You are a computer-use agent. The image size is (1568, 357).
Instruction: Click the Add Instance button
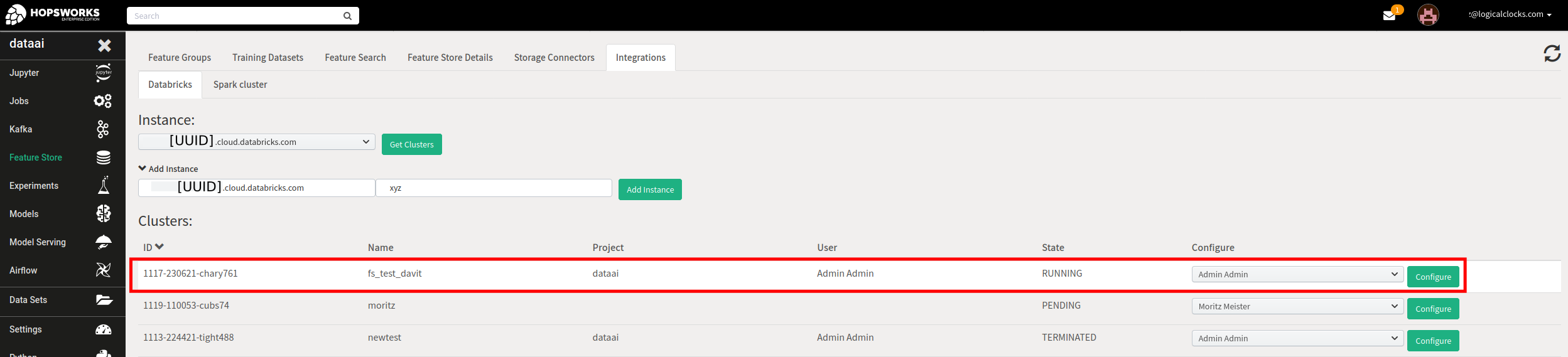pyautogui.click(x=650, y=189)
